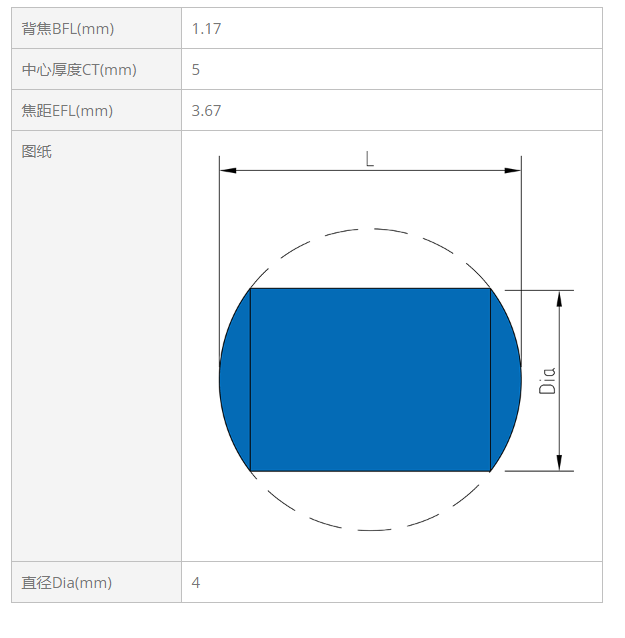The height and width of the screenshot is (638, 625).
Task: Click the 背焦BFL(mm) label cell
Action: pyautogui.click(x=96, y=28)
